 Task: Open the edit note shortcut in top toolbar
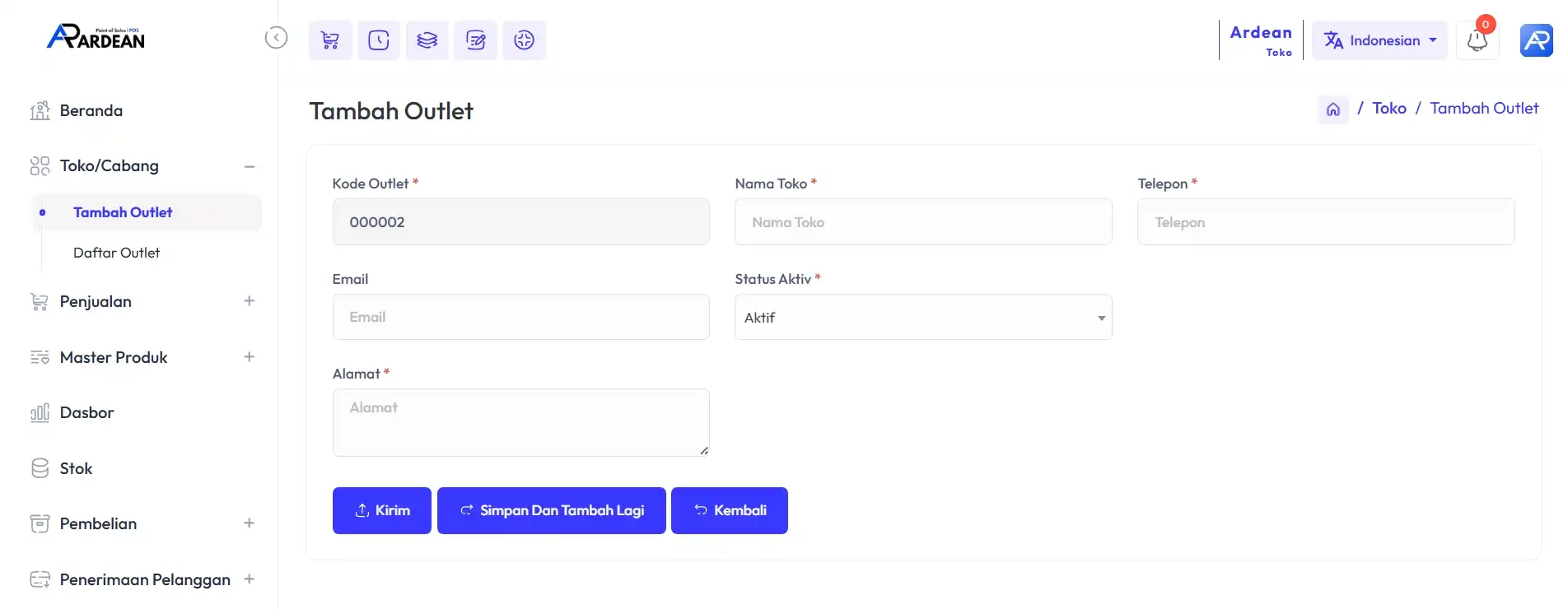476,40
